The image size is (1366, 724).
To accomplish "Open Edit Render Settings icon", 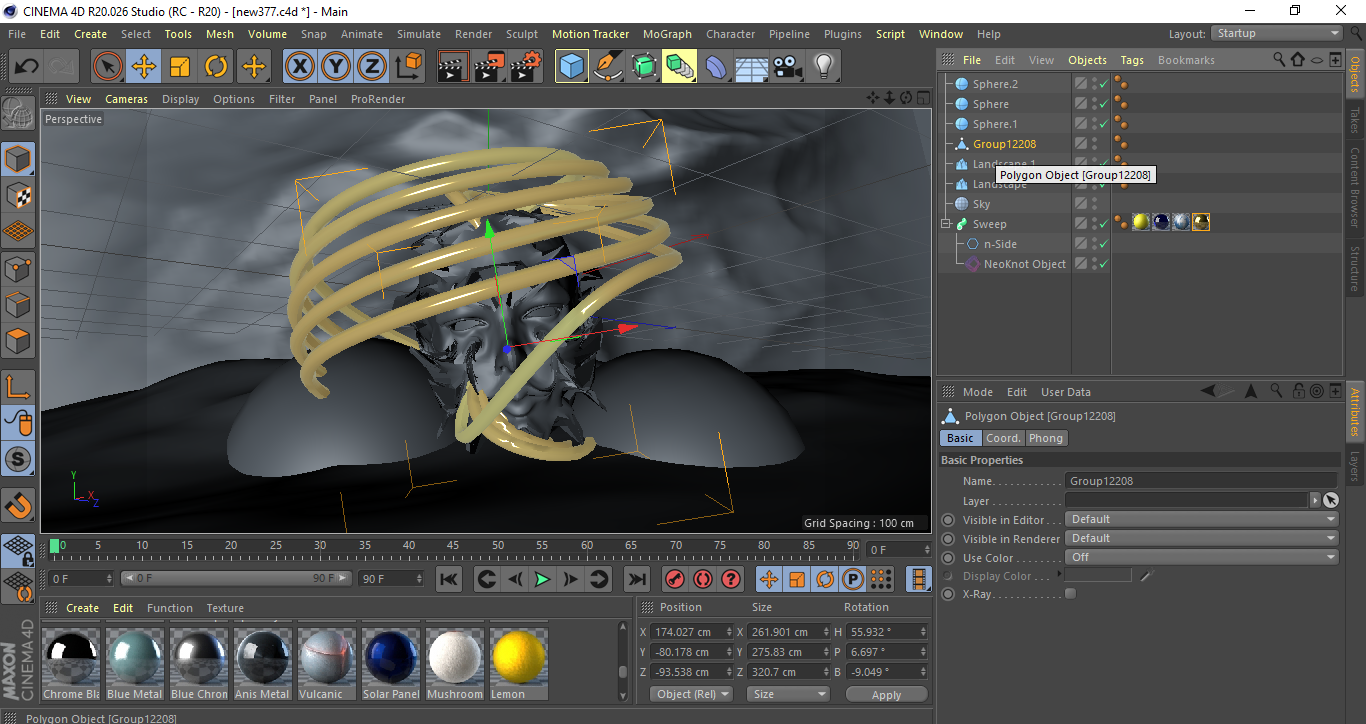I will (x=526, y=67).
